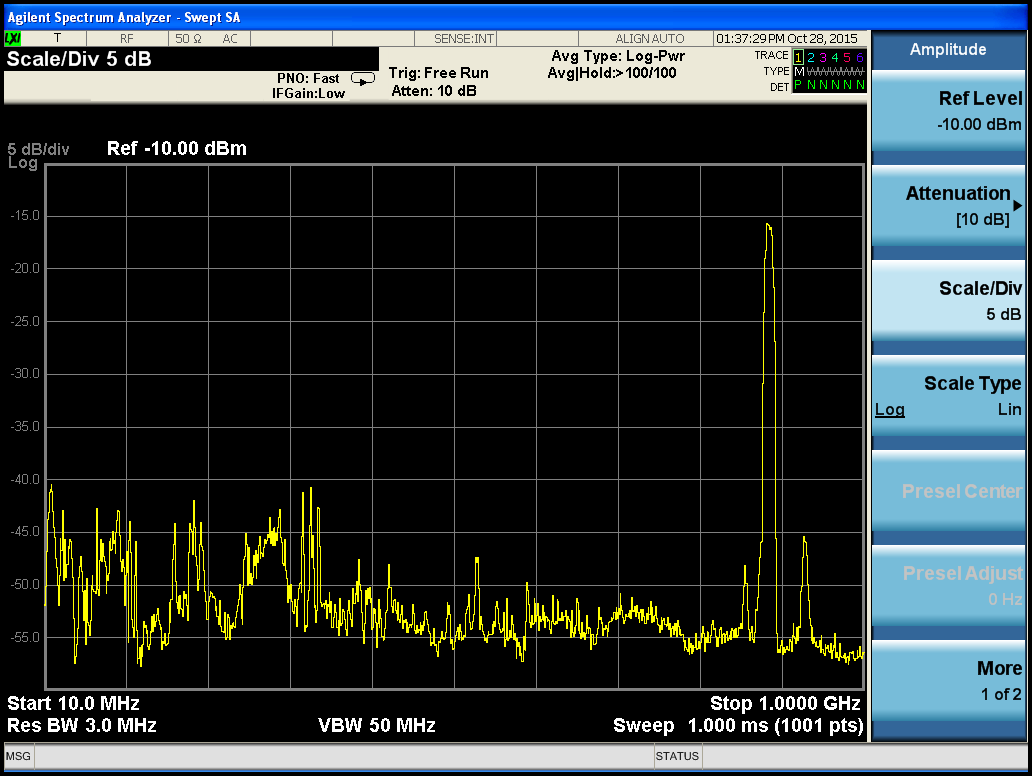Click the AC coupling indicator

[x=230, y=38]
